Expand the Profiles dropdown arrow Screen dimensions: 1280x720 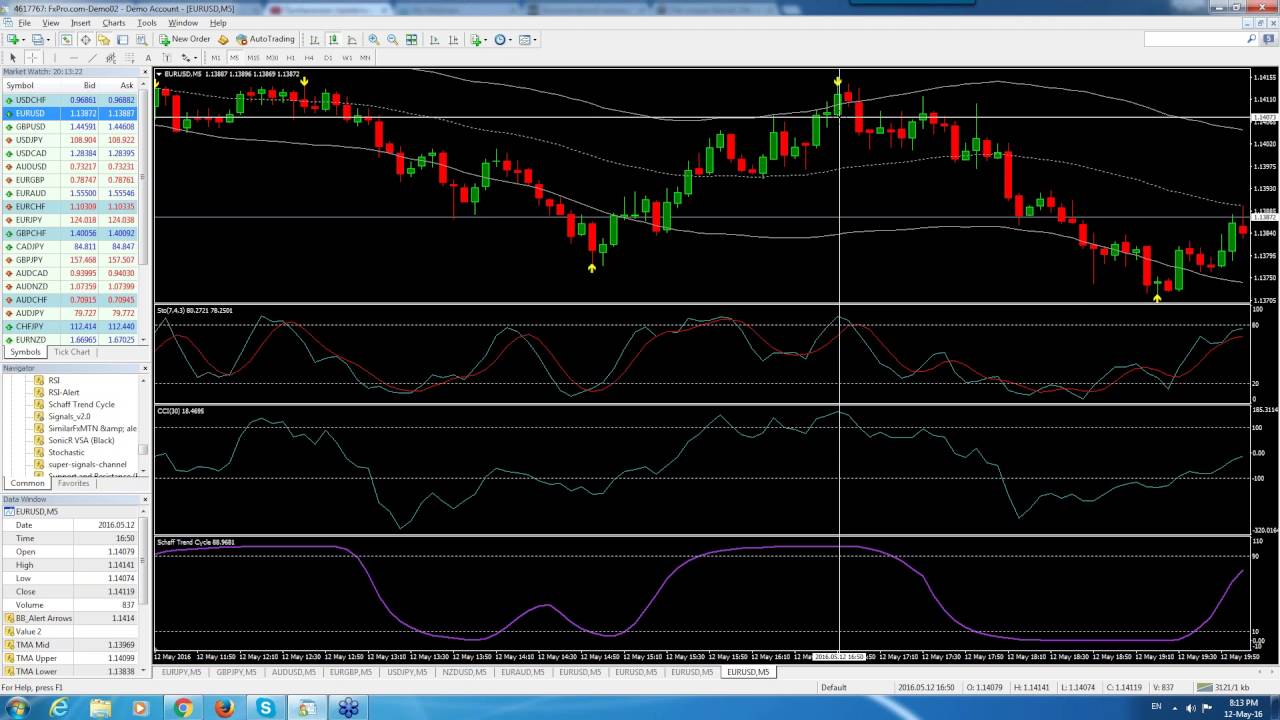(48, 40)
